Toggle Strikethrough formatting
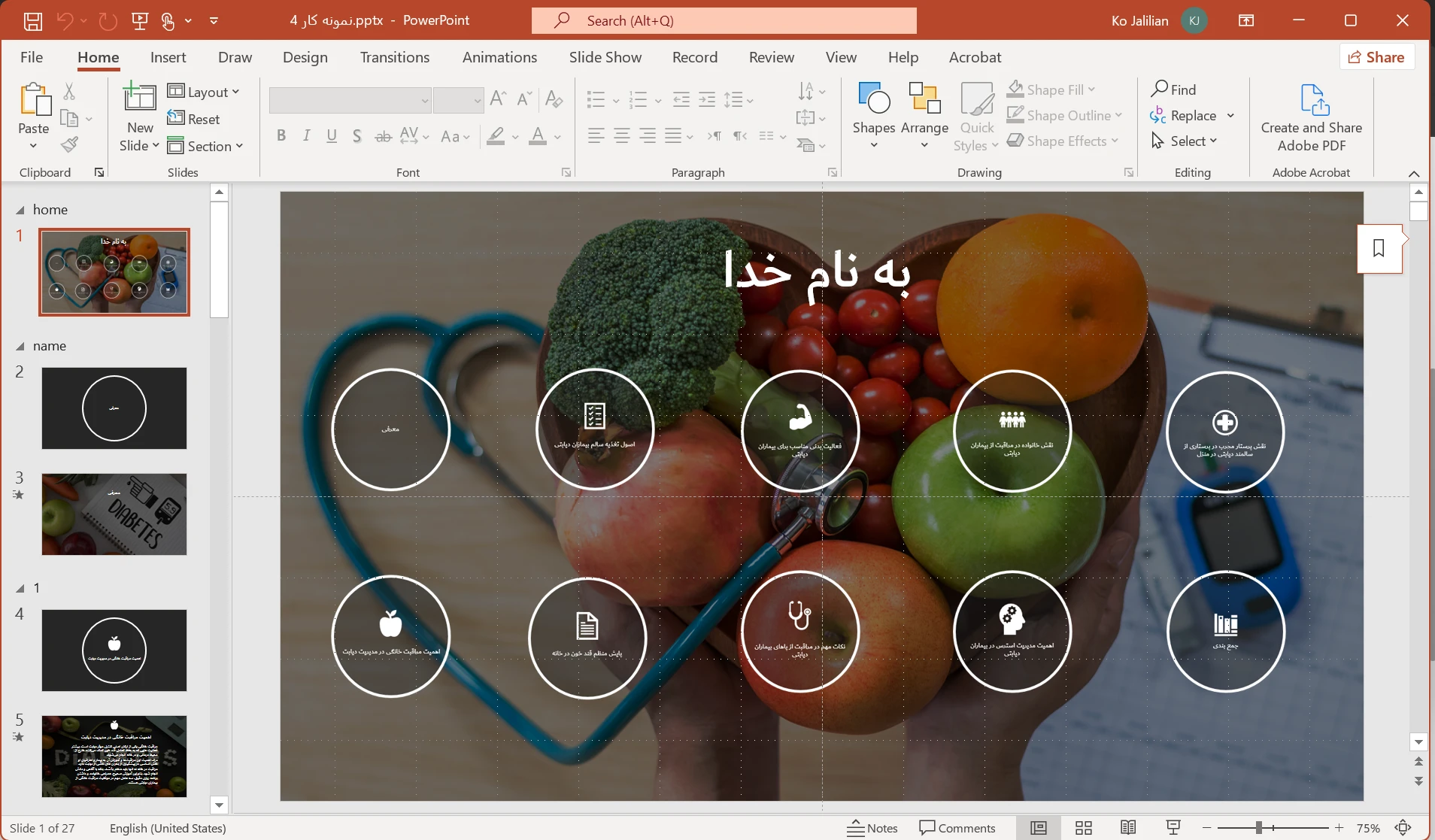This screenshot has width=1435, height=840. coord(384,136)
